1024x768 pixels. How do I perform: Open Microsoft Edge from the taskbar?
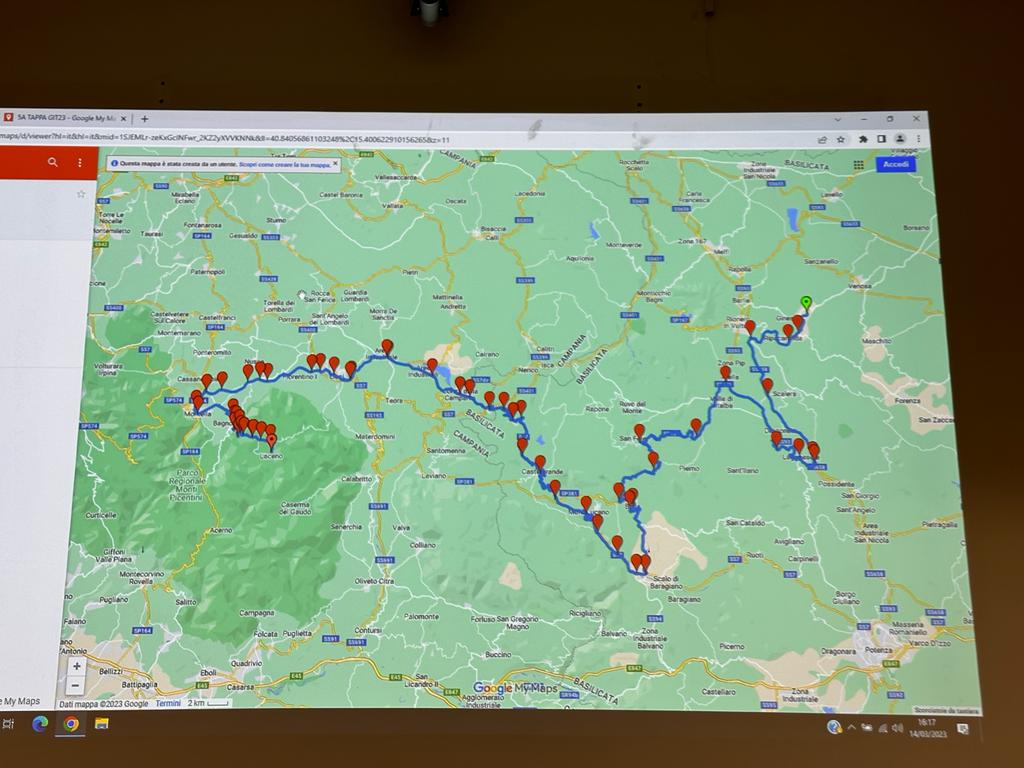40,724
